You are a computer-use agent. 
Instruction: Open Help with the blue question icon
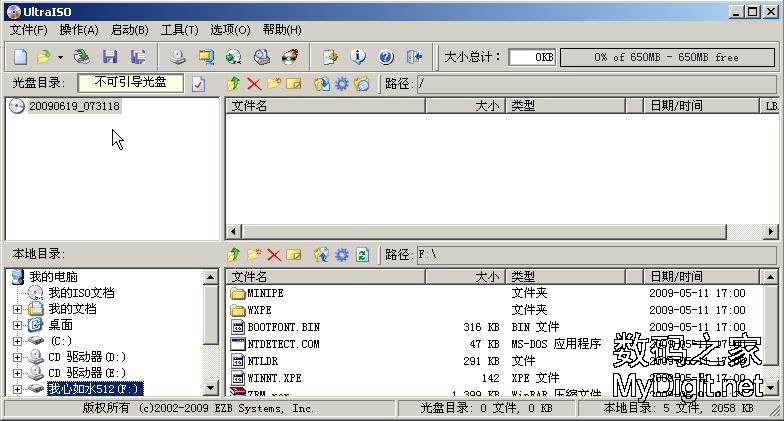[x=386, y=57]
